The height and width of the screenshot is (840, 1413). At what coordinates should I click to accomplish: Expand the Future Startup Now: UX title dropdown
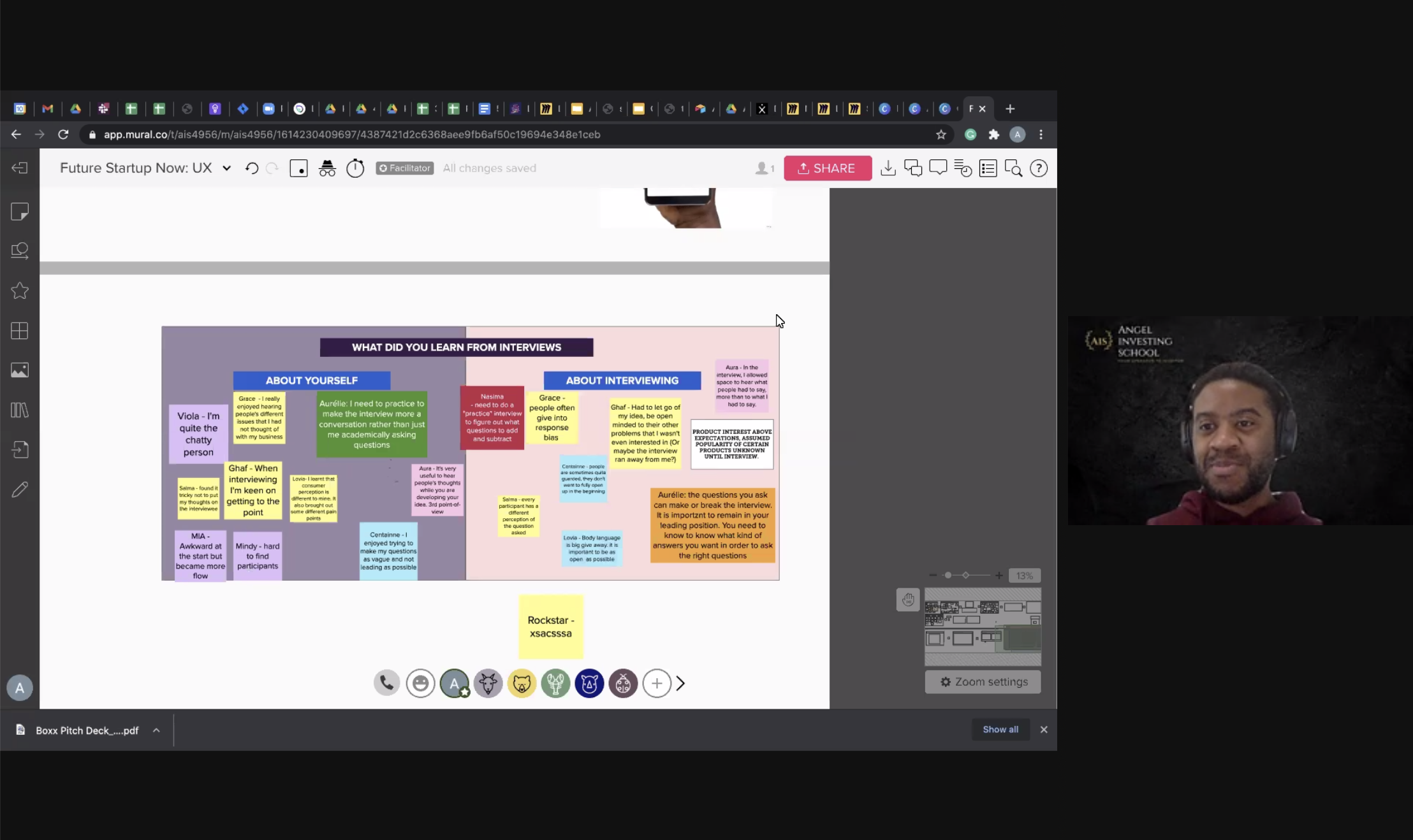pyautogui.click(x=226, y=168)
